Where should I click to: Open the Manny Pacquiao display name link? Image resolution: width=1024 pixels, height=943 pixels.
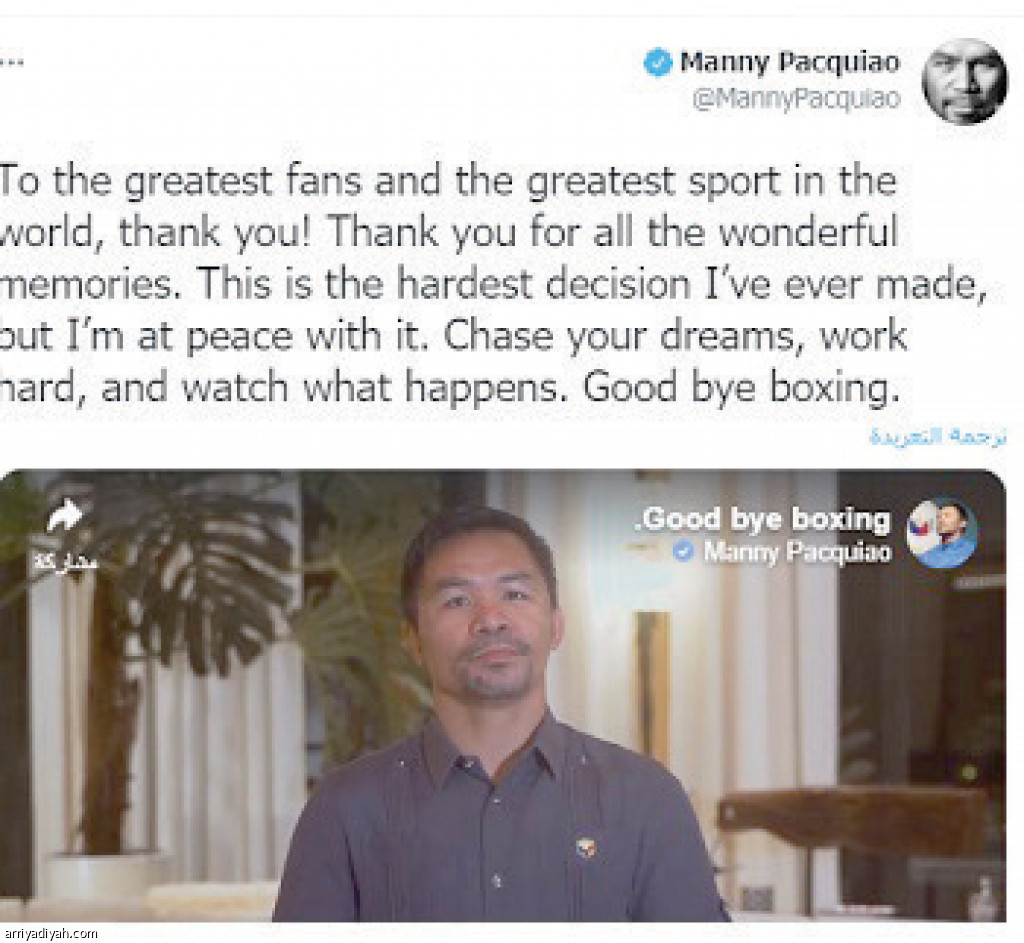click(790, 62)
